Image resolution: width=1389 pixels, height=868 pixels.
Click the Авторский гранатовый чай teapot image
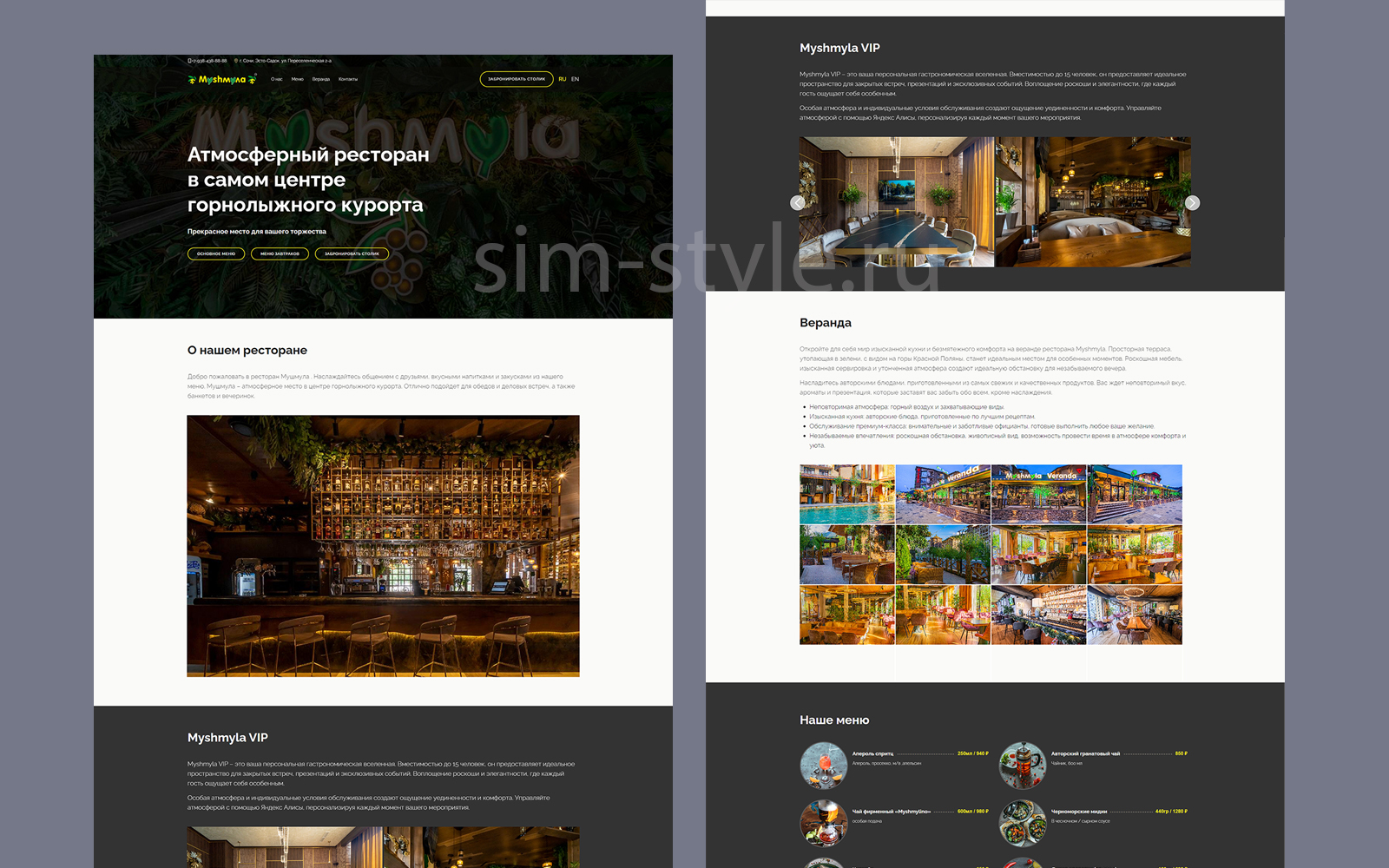[x=1023, y=765]
